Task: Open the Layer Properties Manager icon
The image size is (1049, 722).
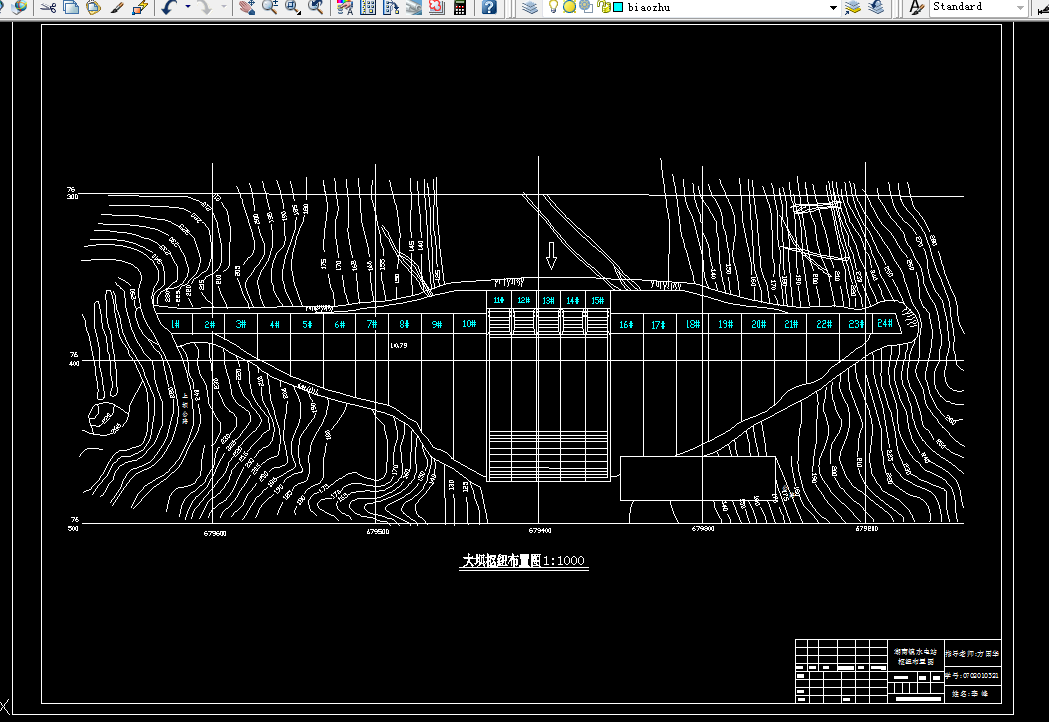Action: pos(530,7)
